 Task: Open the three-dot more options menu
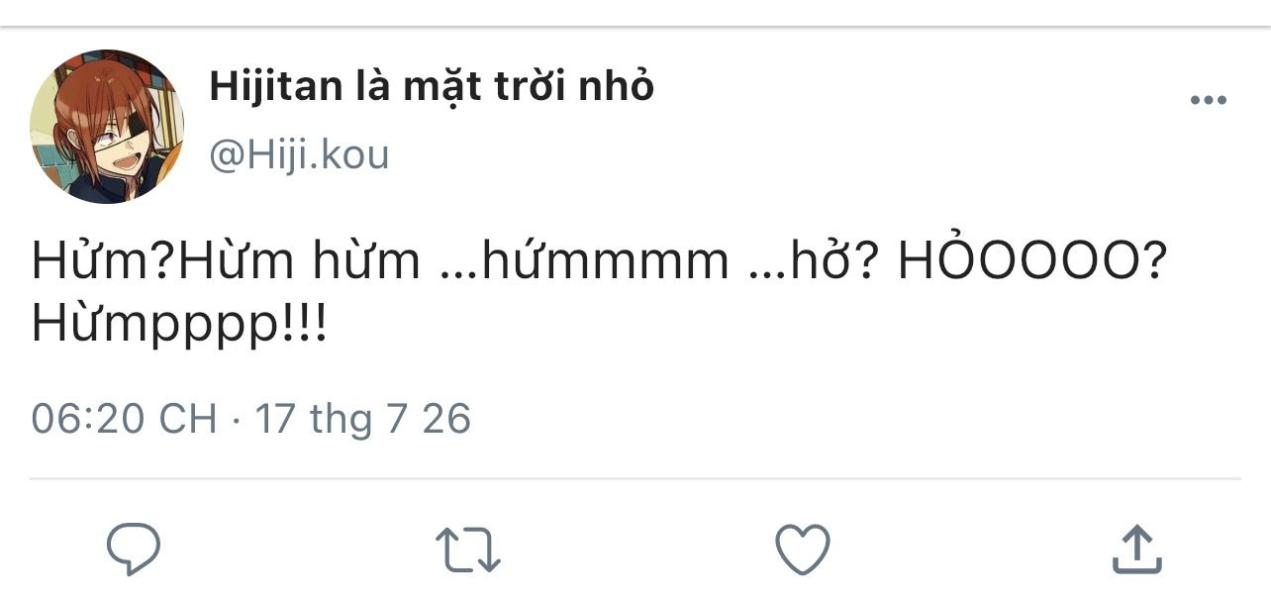click(x=1208, y=100)
